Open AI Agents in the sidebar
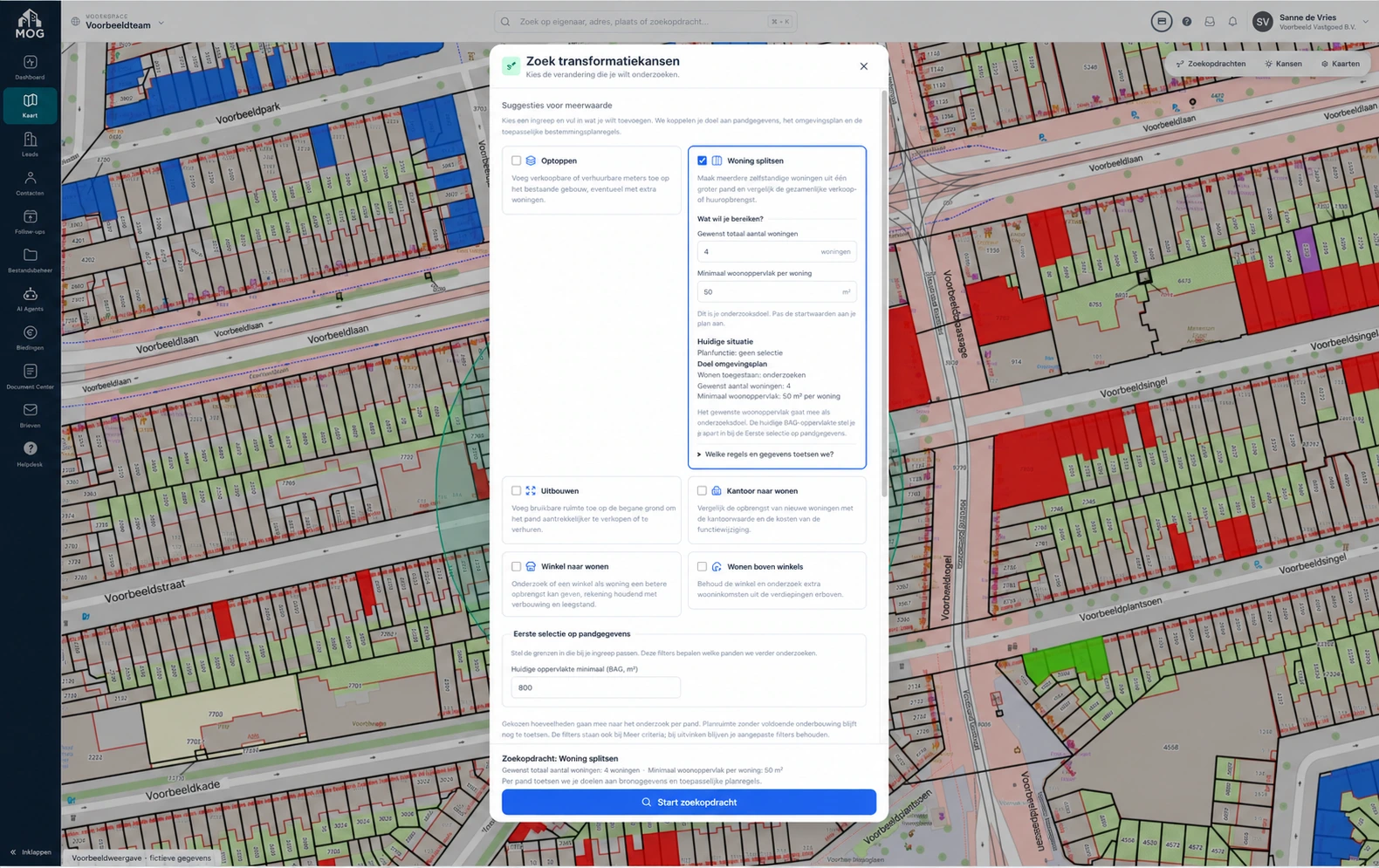 click(x=30, y=299)
